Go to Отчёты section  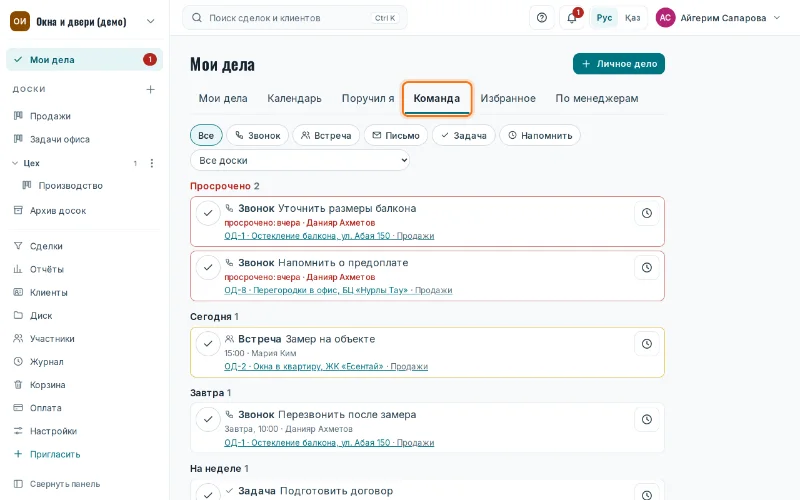click(x=84, y=269)
